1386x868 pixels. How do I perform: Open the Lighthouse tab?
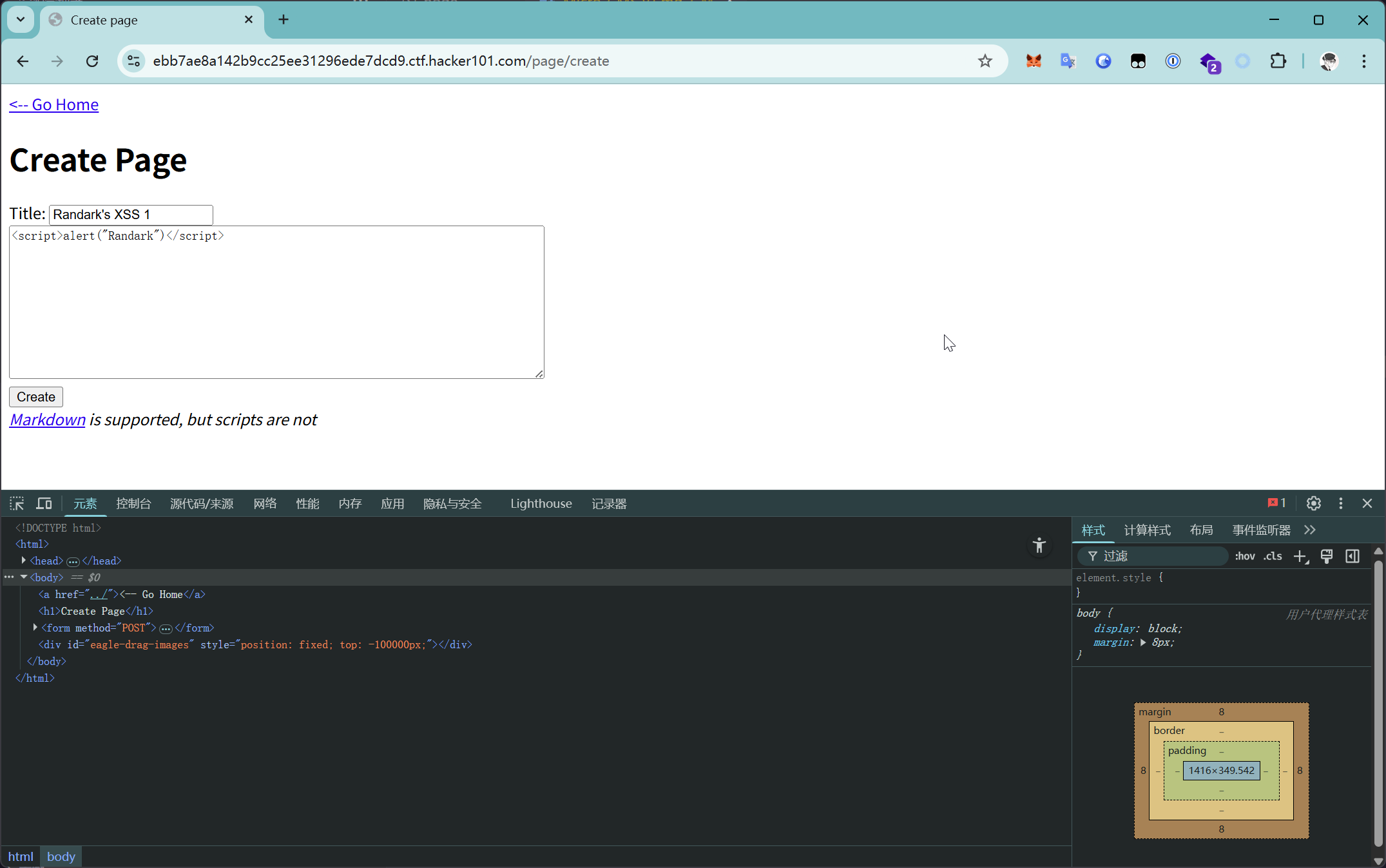pos(541,504)
